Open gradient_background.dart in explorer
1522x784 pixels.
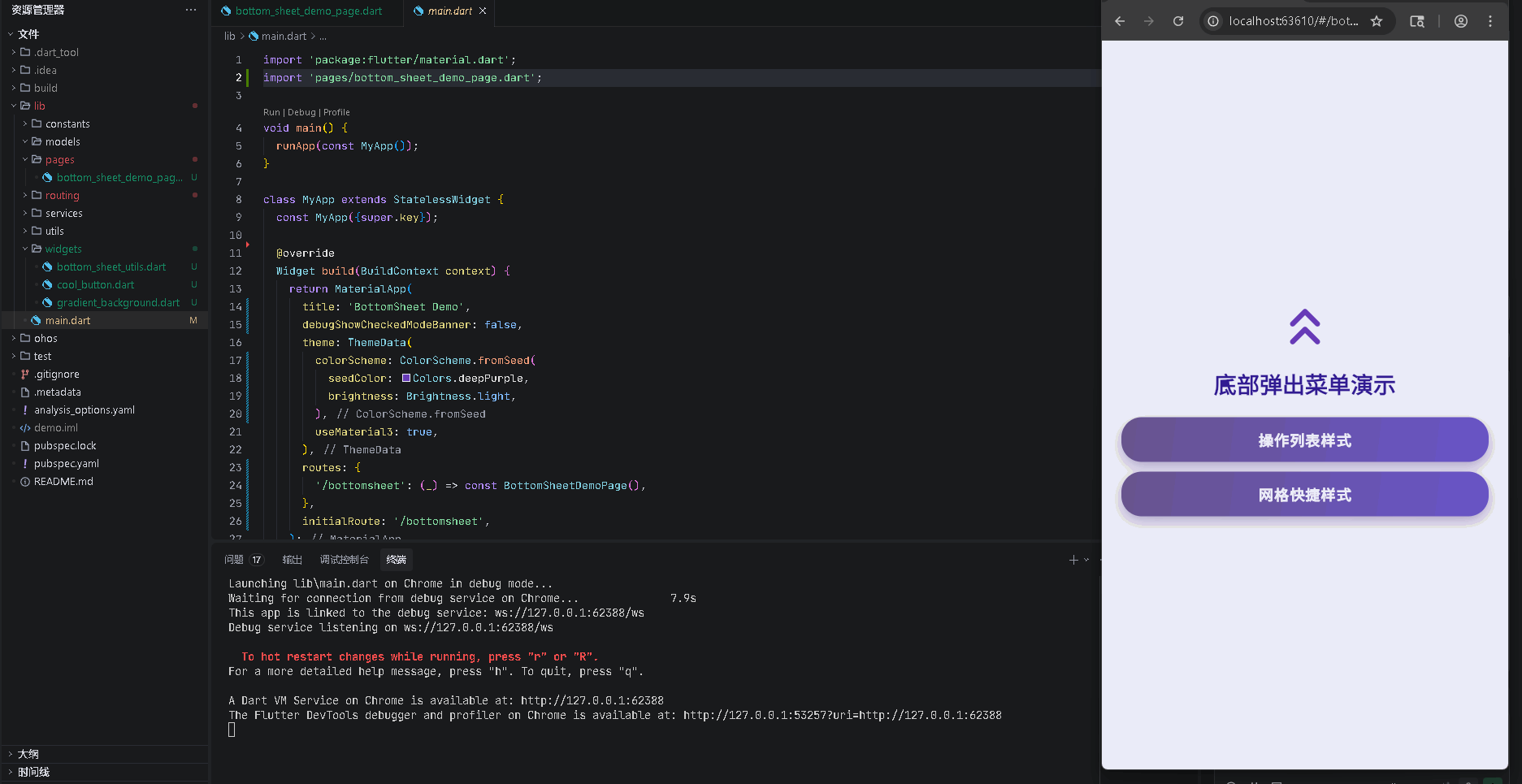point(119,302)
